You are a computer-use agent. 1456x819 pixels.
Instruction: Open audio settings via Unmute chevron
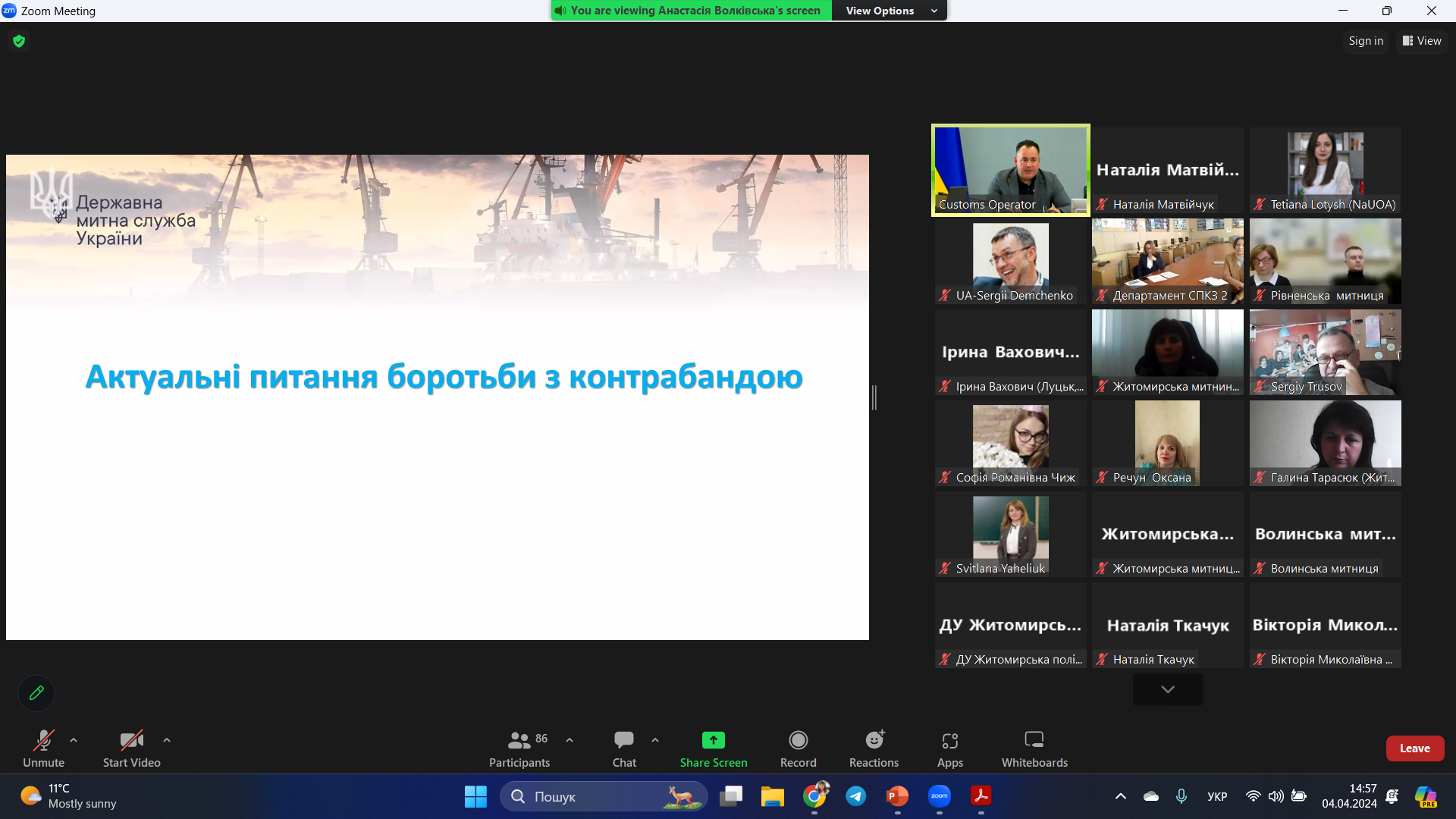point(73,740)
